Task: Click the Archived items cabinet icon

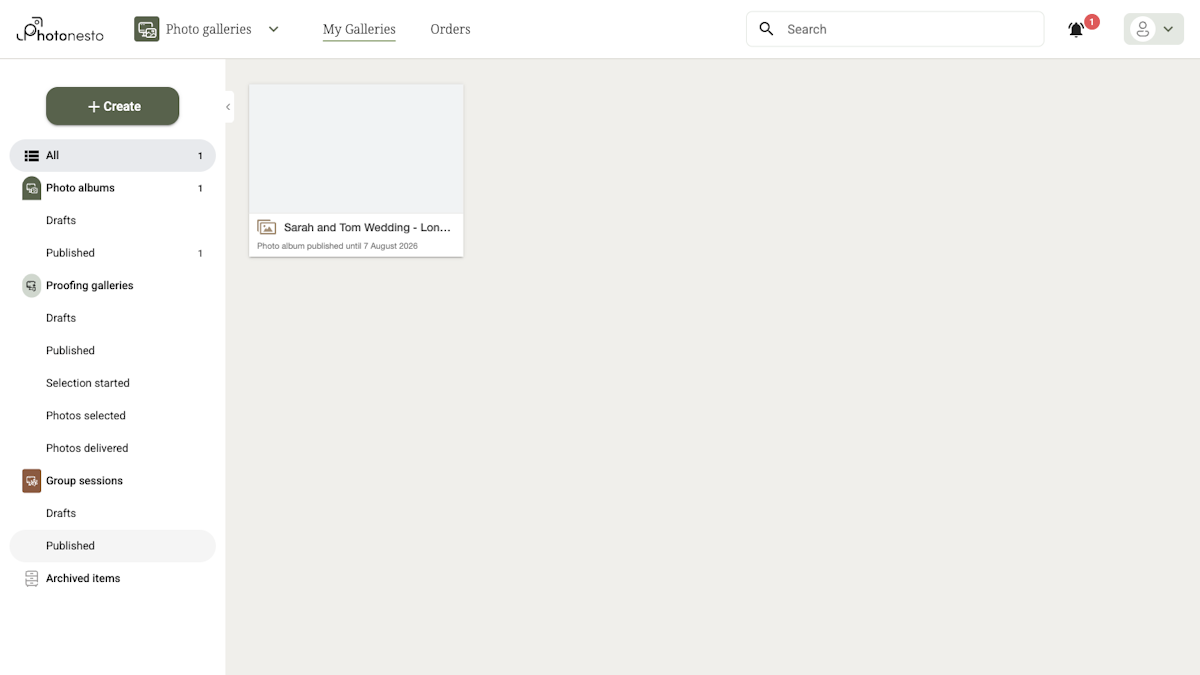Action: [x=32, y=578]
